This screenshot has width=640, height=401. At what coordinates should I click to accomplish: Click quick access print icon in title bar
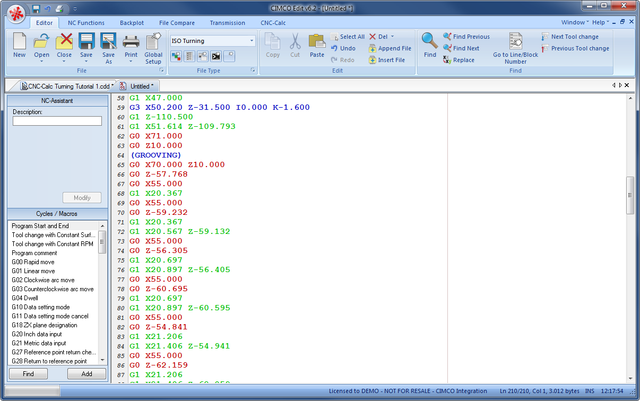(x=60, y=8)
